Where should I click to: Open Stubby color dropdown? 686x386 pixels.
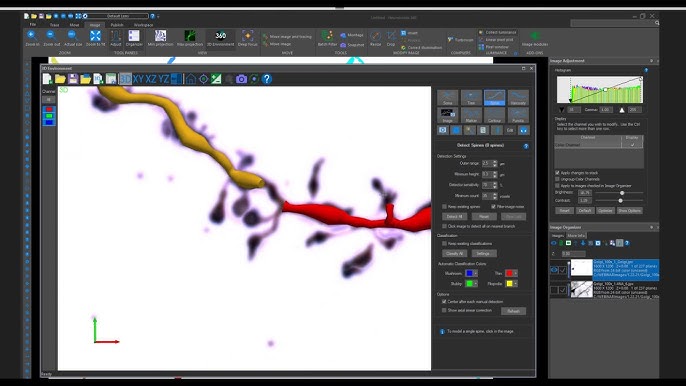pos(476,284)
